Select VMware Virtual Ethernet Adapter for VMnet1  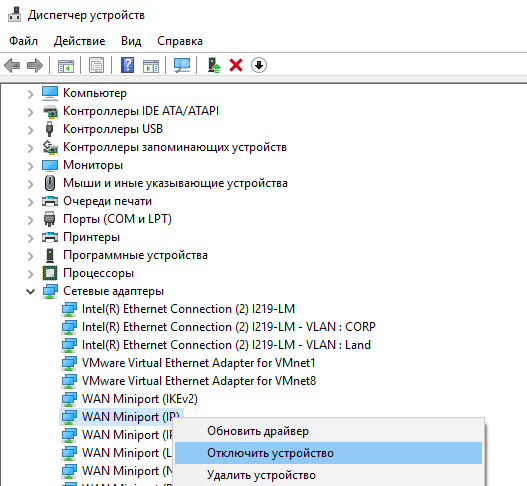pos(199,363)
